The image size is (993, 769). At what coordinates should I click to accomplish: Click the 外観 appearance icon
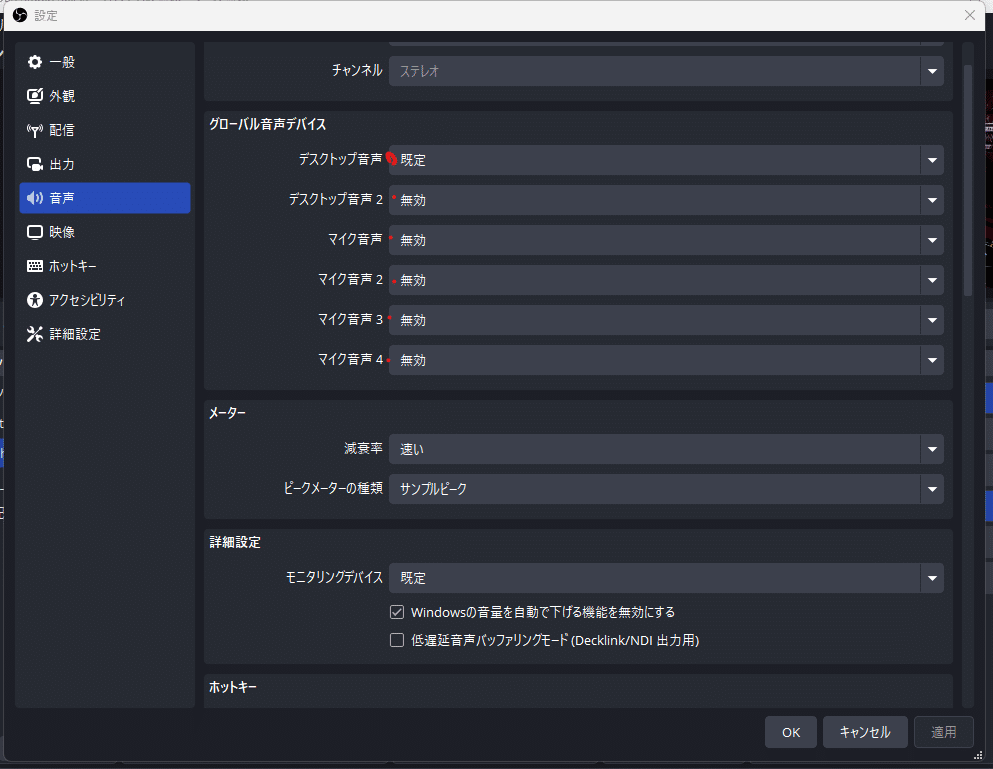coord(35,96)
